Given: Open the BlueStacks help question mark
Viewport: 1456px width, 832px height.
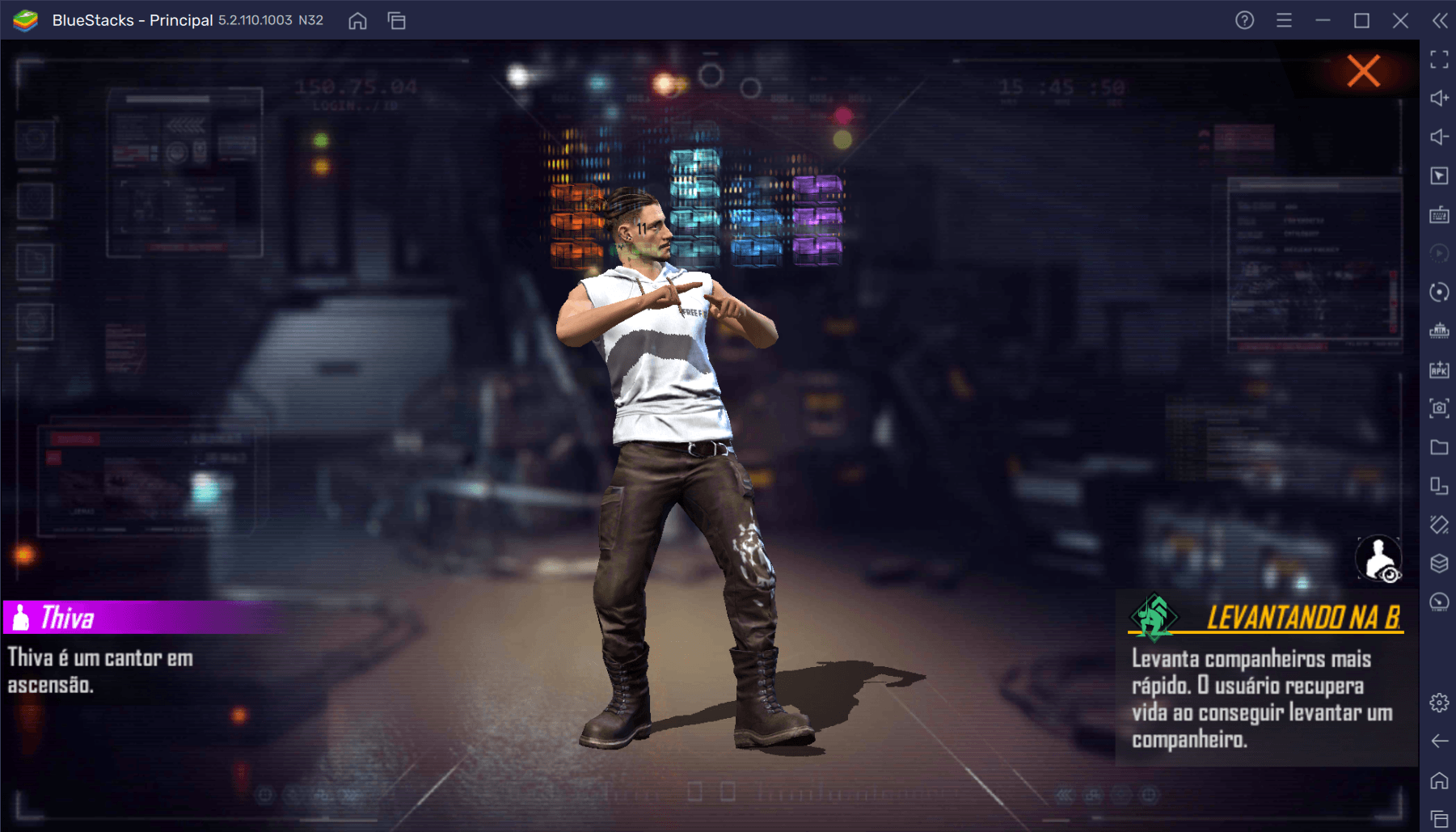Looking at the screenshot, I should (1244, 20).
